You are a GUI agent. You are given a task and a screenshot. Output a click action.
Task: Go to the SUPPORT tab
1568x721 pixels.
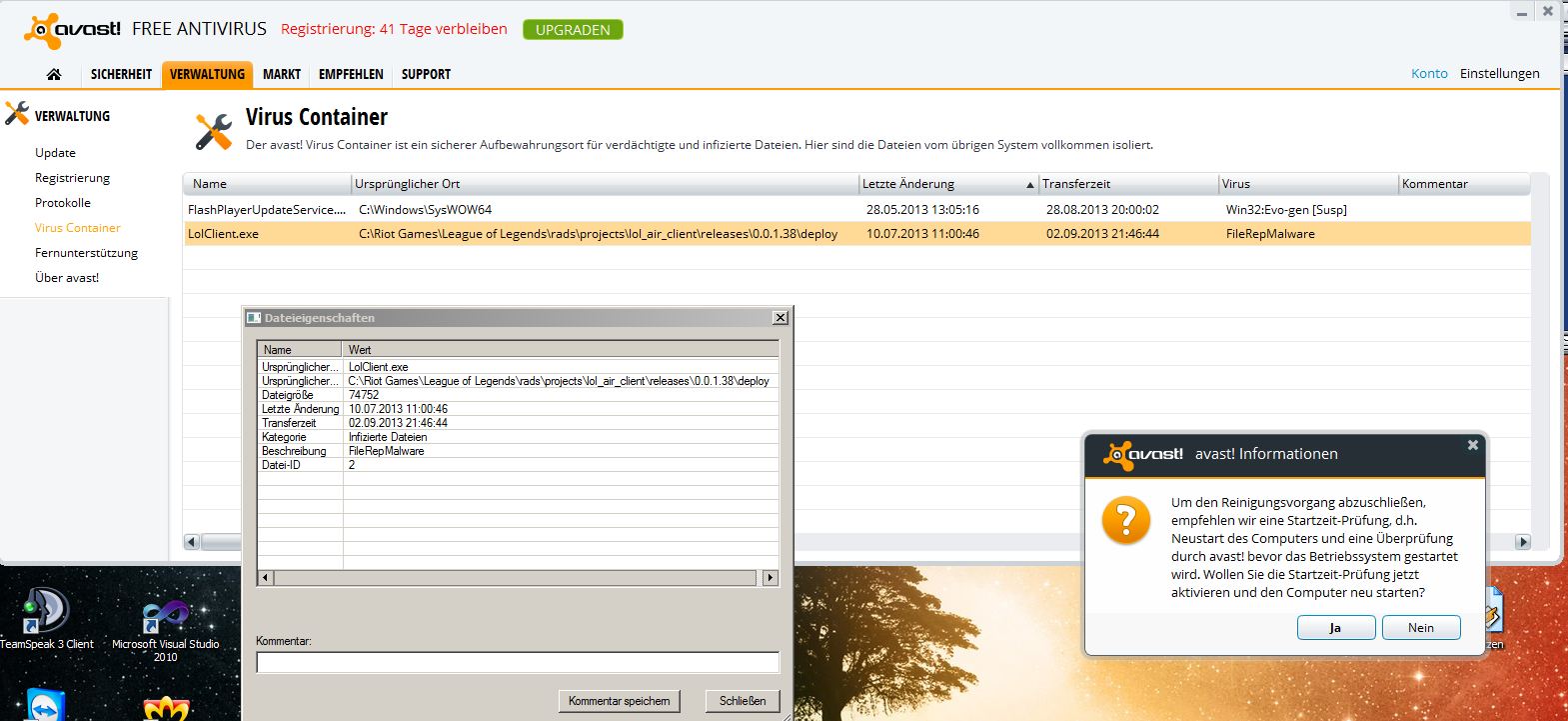point(426,74)
